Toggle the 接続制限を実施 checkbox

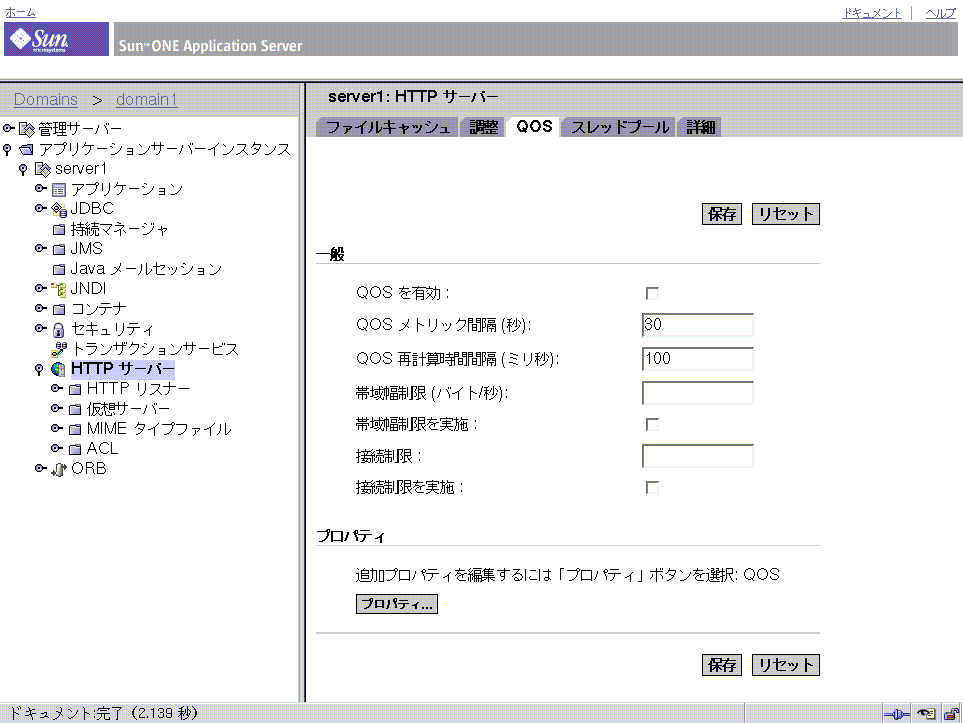652,488
